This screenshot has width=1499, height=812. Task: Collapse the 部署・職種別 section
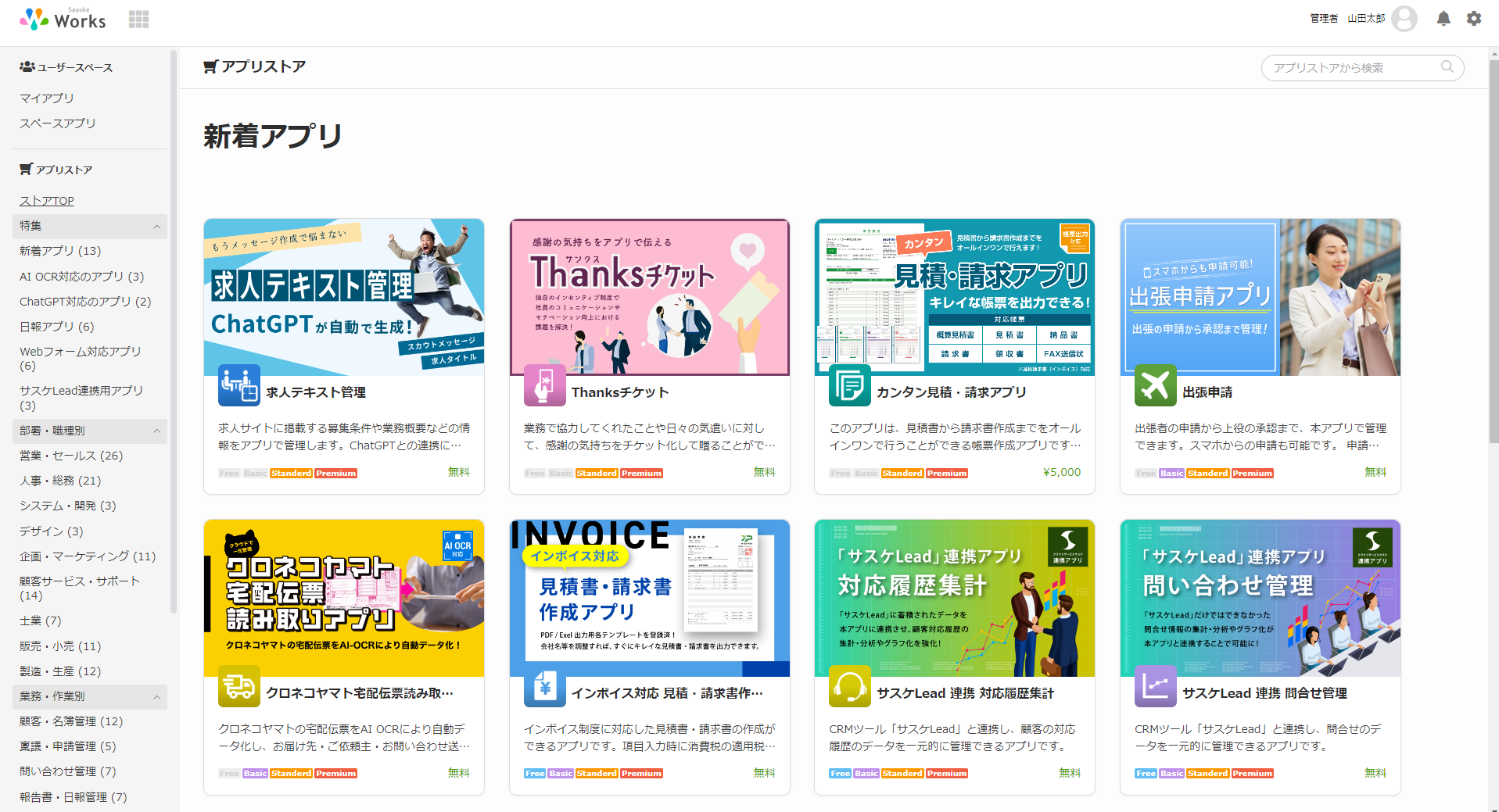[x=90, y=431]
